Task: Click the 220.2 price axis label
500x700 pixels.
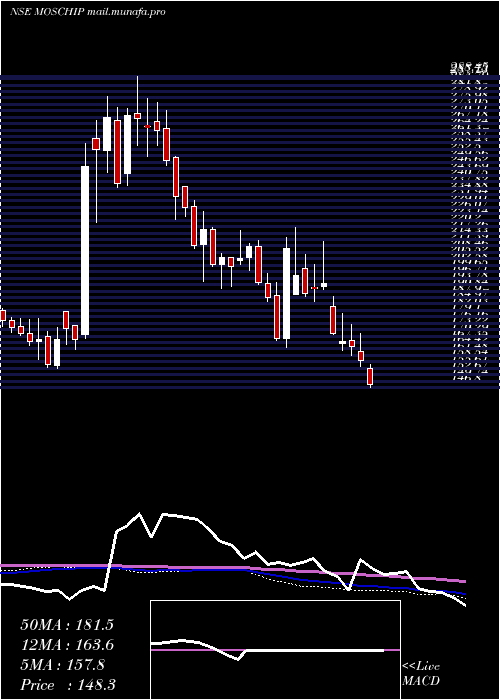Action: (468, 217)
